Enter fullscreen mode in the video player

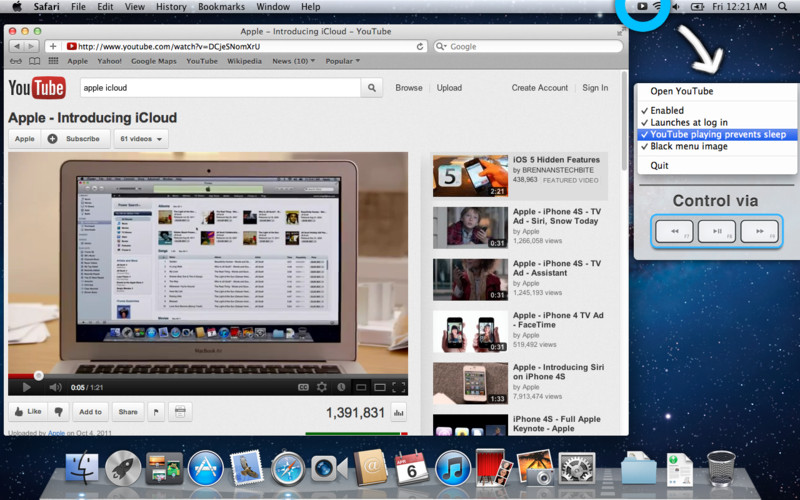tap(398, 387)
